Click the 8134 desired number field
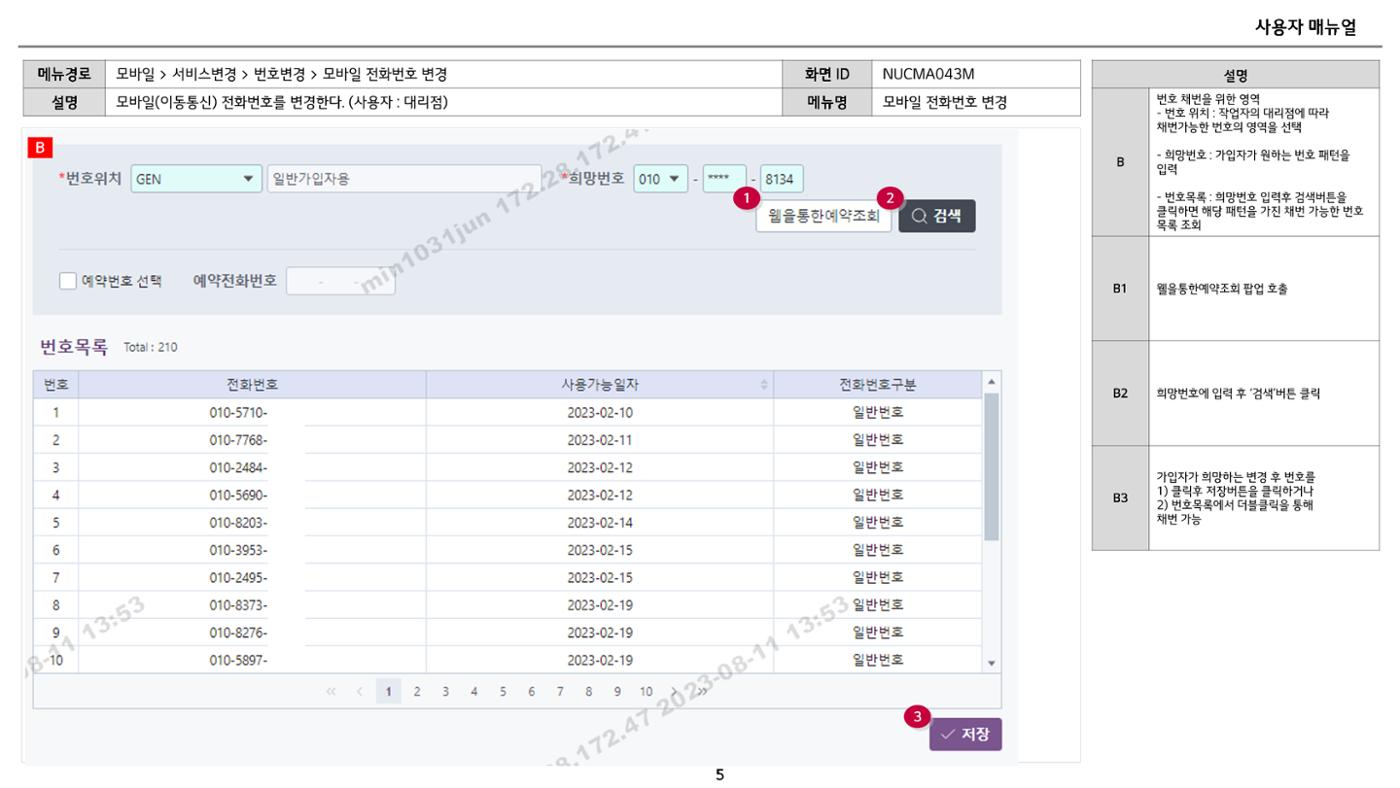This screenshot has height=788, width=1400. click(x=781, y=180)
